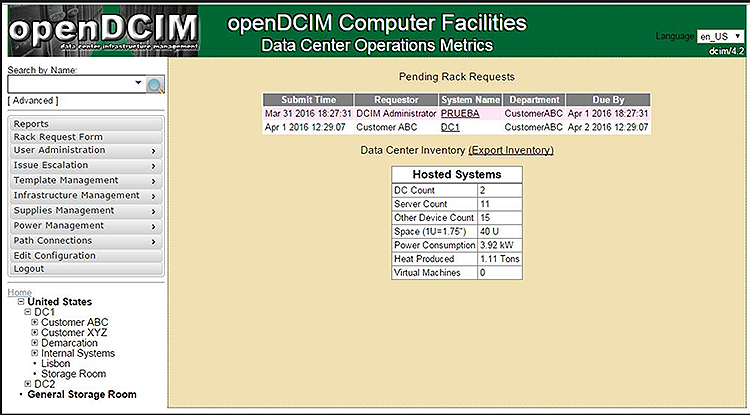Expand the DC2 tree node
This screenshot has height=415, width=750.
pyautogui.click(x=28, y=384)
